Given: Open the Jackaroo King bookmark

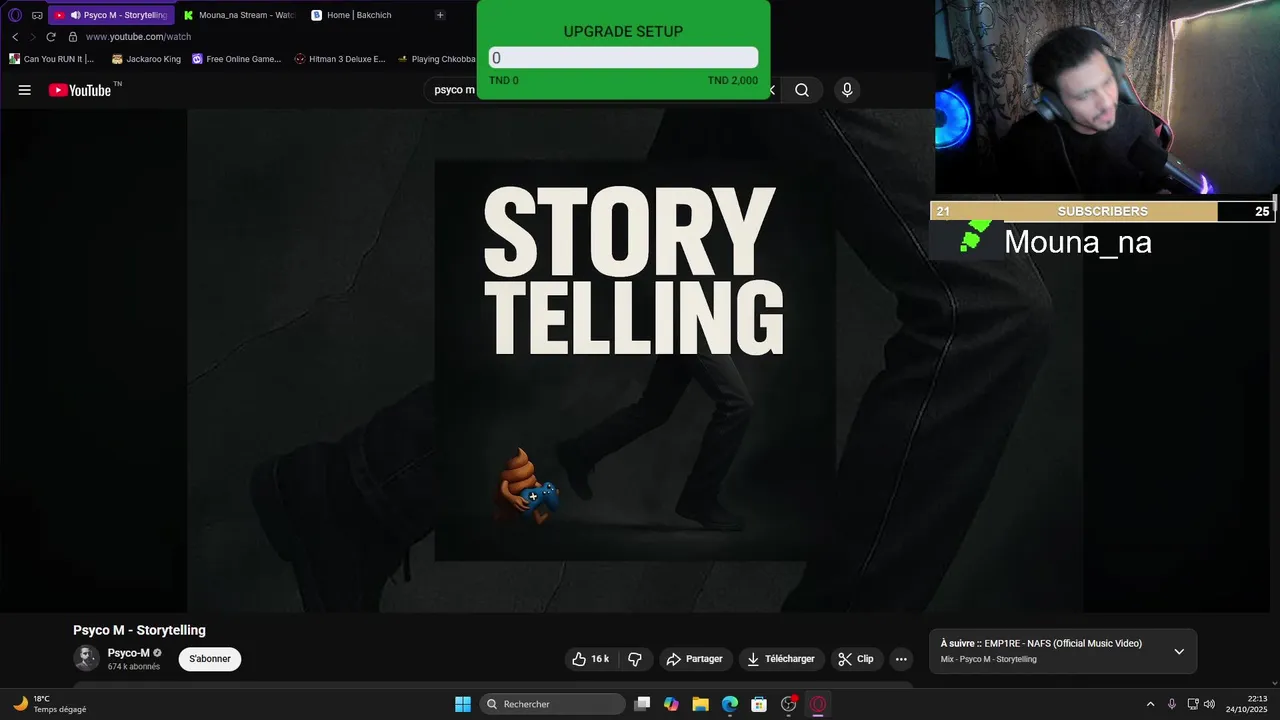Looking at the screenshot, I should coord(146,59).
